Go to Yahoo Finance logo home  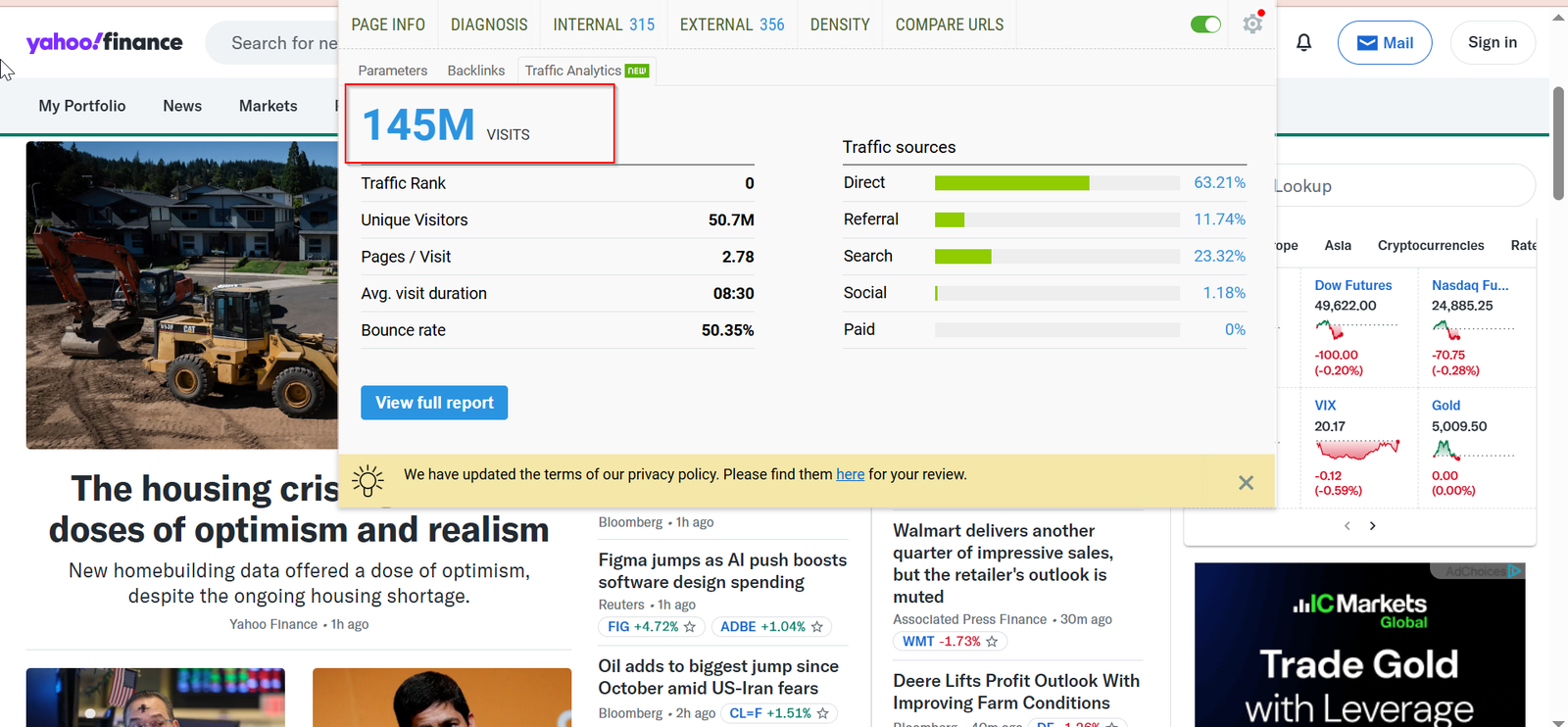[x=104, y=42]
